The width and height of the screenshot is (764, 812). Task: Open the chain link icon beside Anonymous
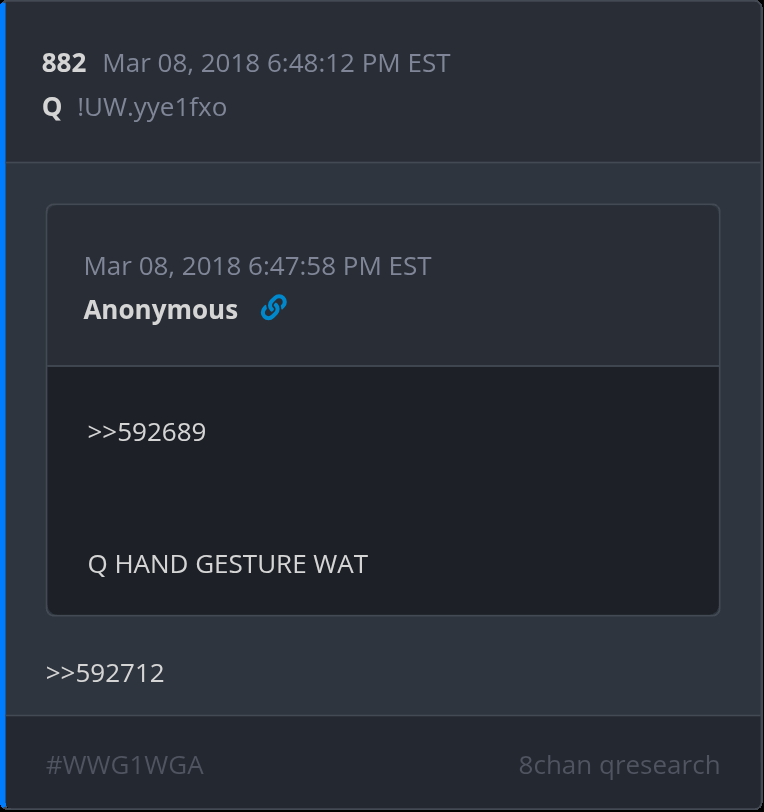(273, 308)
